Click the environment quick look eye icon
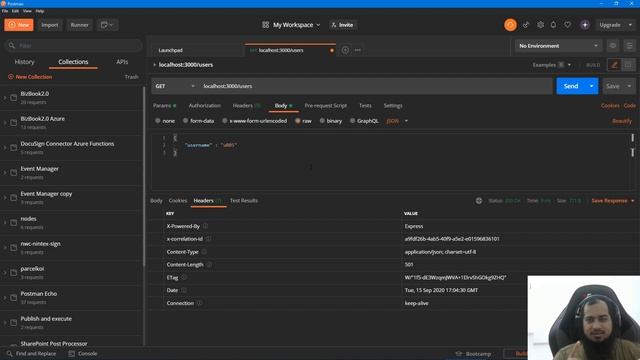This screenshot has width=640, height=360. 613,46
